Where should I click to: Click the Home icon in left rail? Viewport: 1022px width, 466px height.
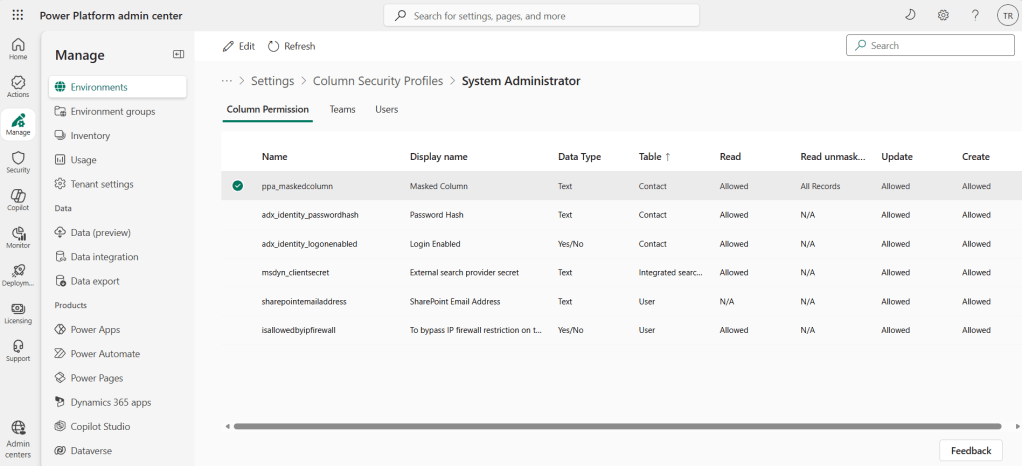18,49
